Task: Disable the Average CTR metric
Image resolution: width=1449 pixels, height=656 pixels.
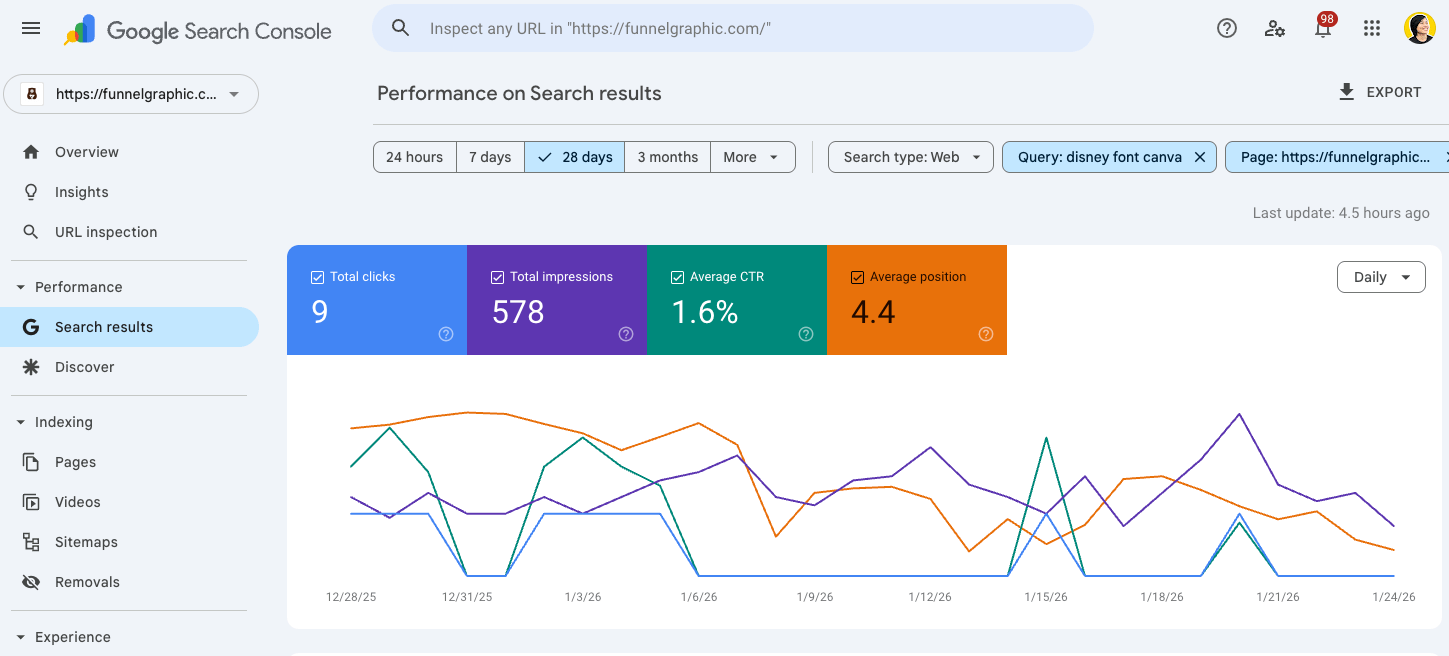Action: (x=677, y=276)
